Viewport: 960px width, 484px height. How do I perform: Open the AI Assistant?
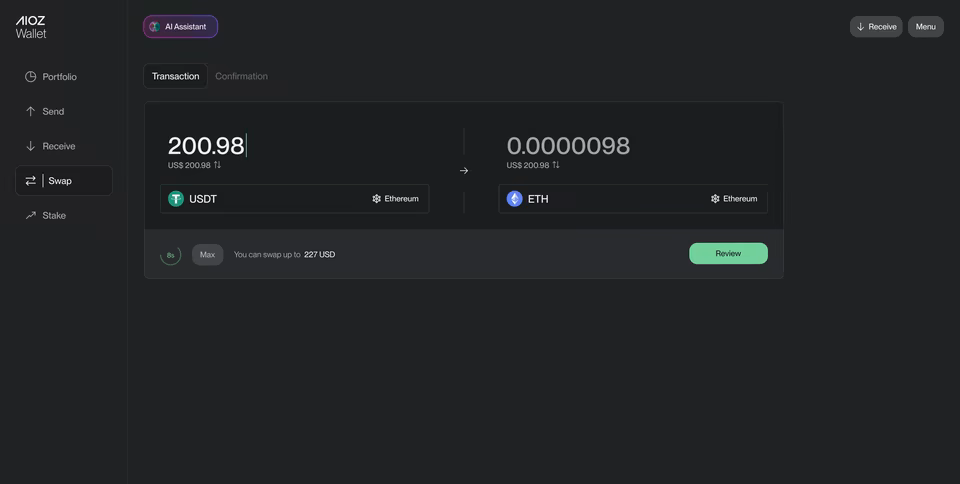tap(181, 27)
